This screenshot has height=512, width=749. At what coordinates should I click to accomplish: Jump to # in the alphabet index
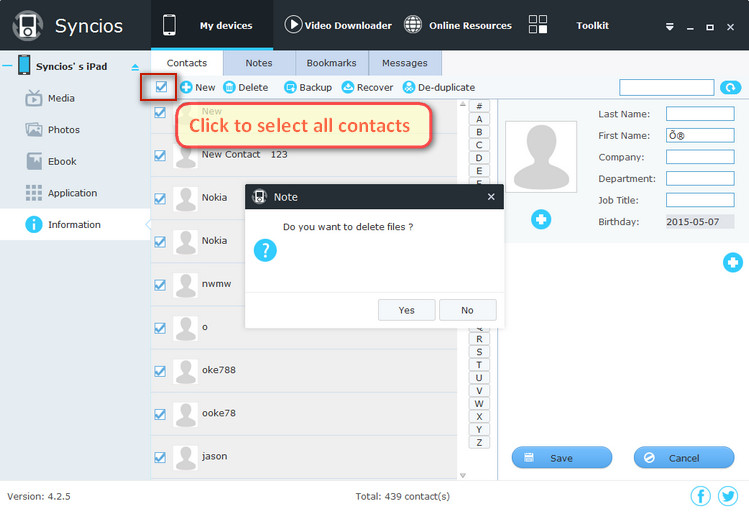pos(479,106)
